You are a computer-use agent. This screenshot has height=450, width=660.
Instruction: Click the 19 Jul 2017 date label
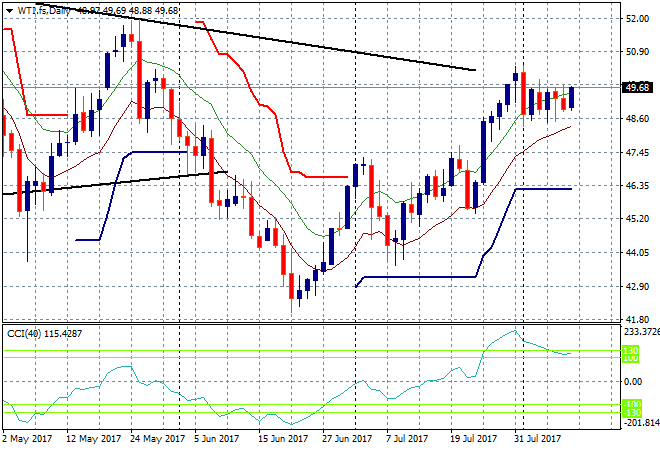(x=474, y=439)
